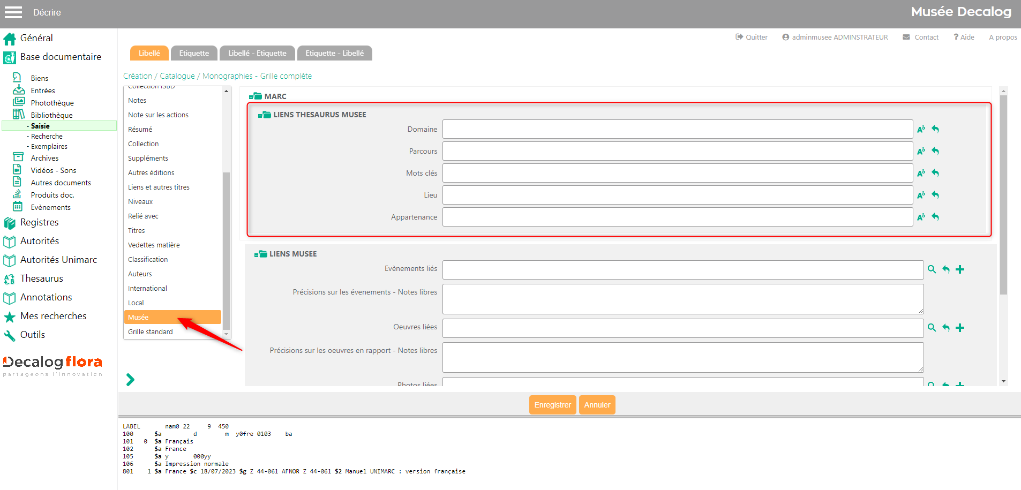The width and height of the screenshot is (1021, 490).
Task: Collapse the LIENS THESAURUS MUSEE section
Action: coord(263,115)
